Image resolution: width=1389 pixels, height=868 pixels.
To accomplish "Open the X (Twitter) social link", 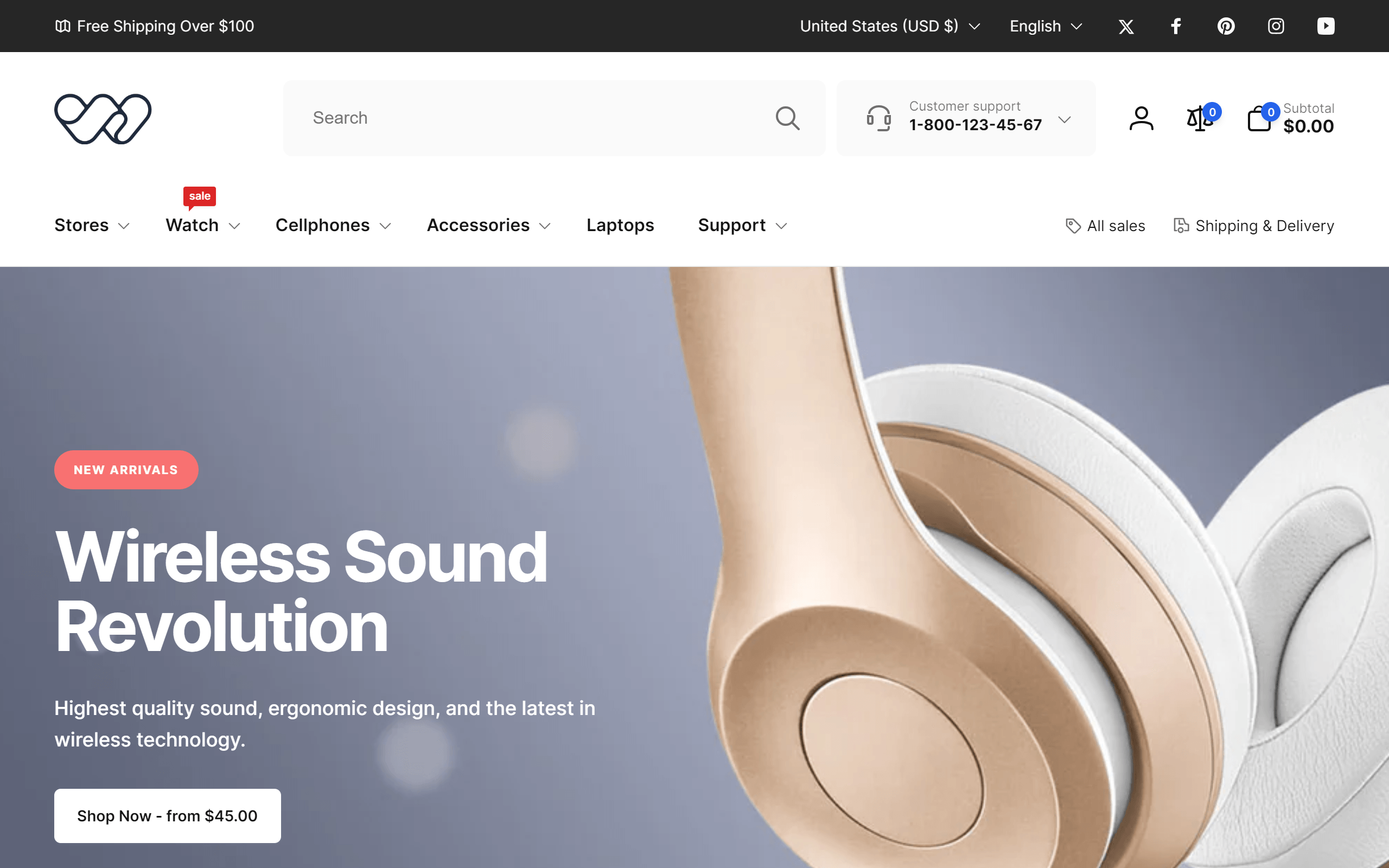I will (1125, 27).
